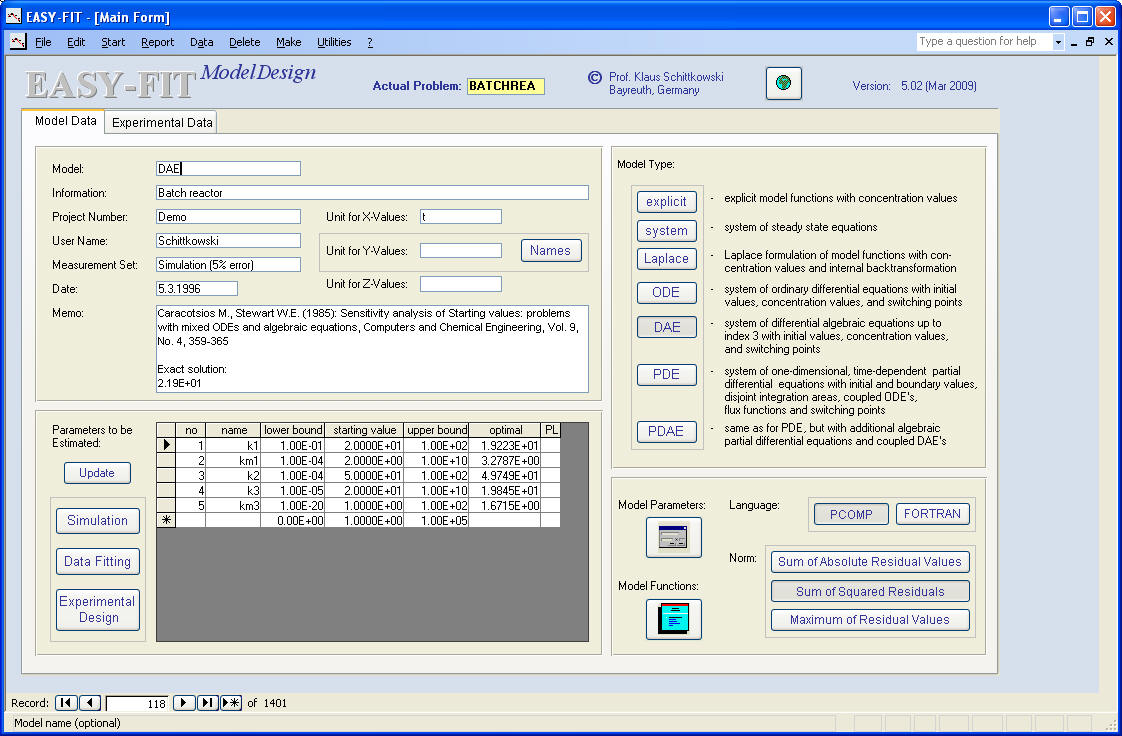Click the Data Fitting button
Viewport: 1122px width, 736px height.
pyautogui.click(x=97, y=561)
